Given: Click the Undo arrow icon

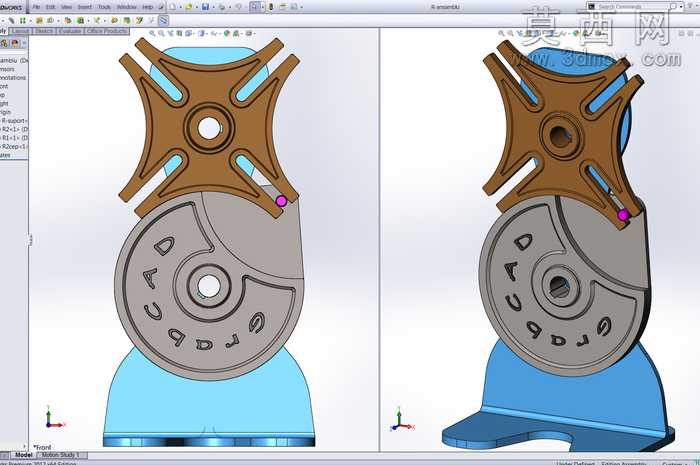Looking at the screenshot, I should (238, 7).
